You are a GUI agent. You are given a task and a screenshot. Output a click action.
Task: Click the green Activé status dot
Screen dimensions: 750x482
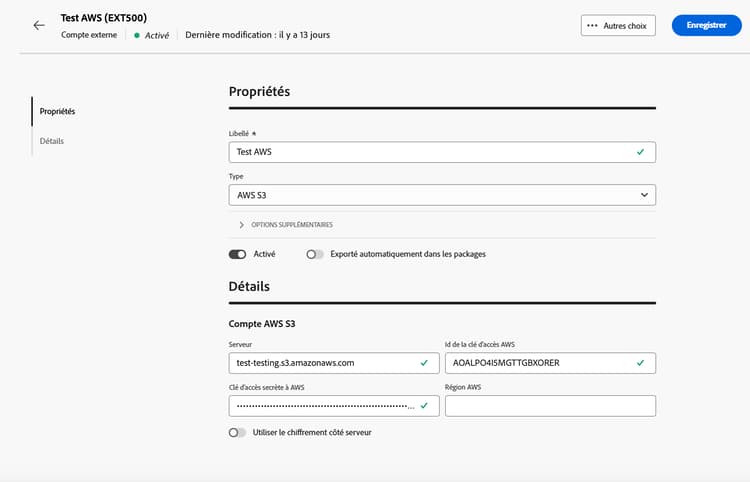(x=137, y=35)
